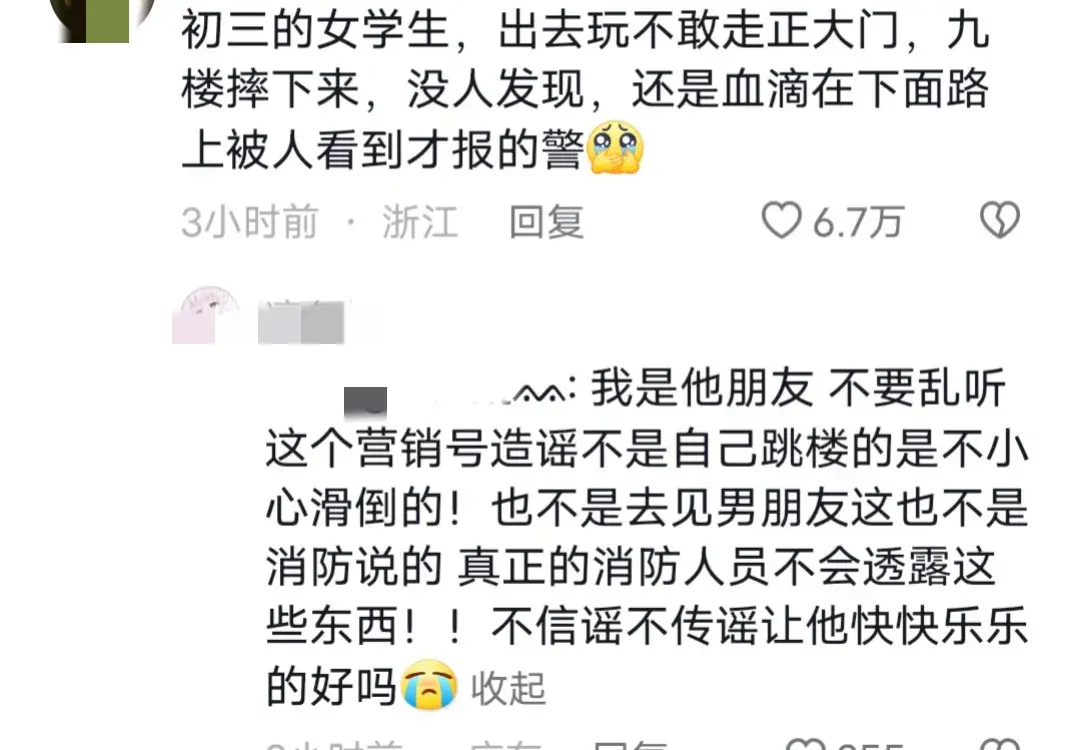This screenshot has height=750, width=1079.
Task: Like the reply with the bottom heart icon
Action: click(x=806, y=744)
